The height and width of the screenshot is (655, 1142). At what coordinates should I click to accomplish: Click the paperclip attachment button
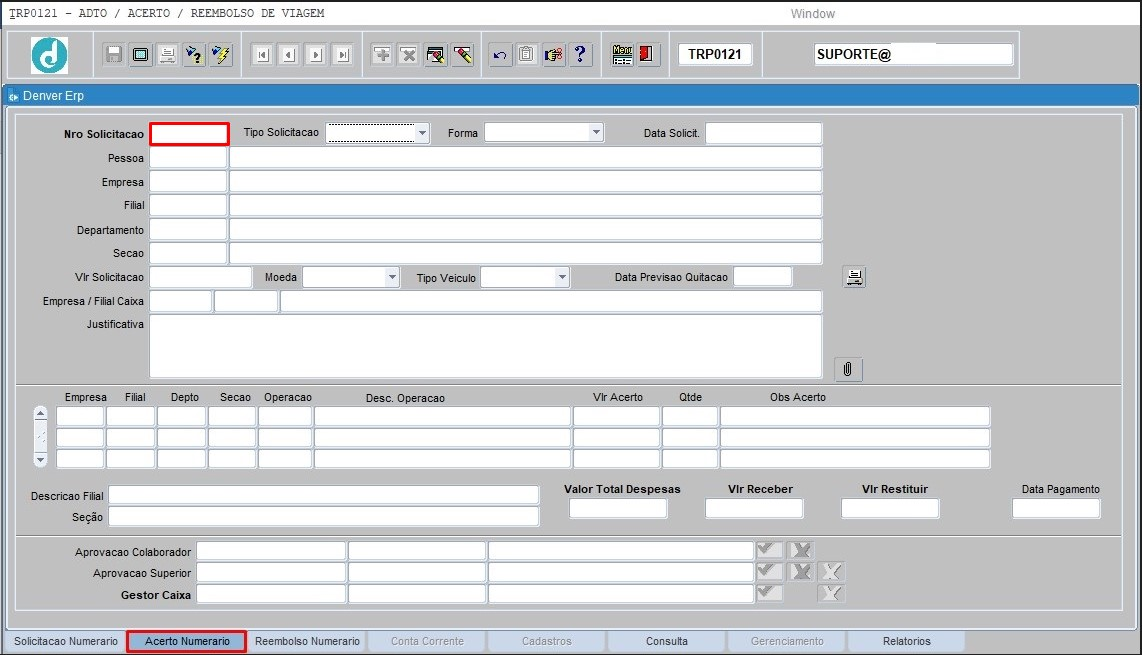click(x=848, y=370)
